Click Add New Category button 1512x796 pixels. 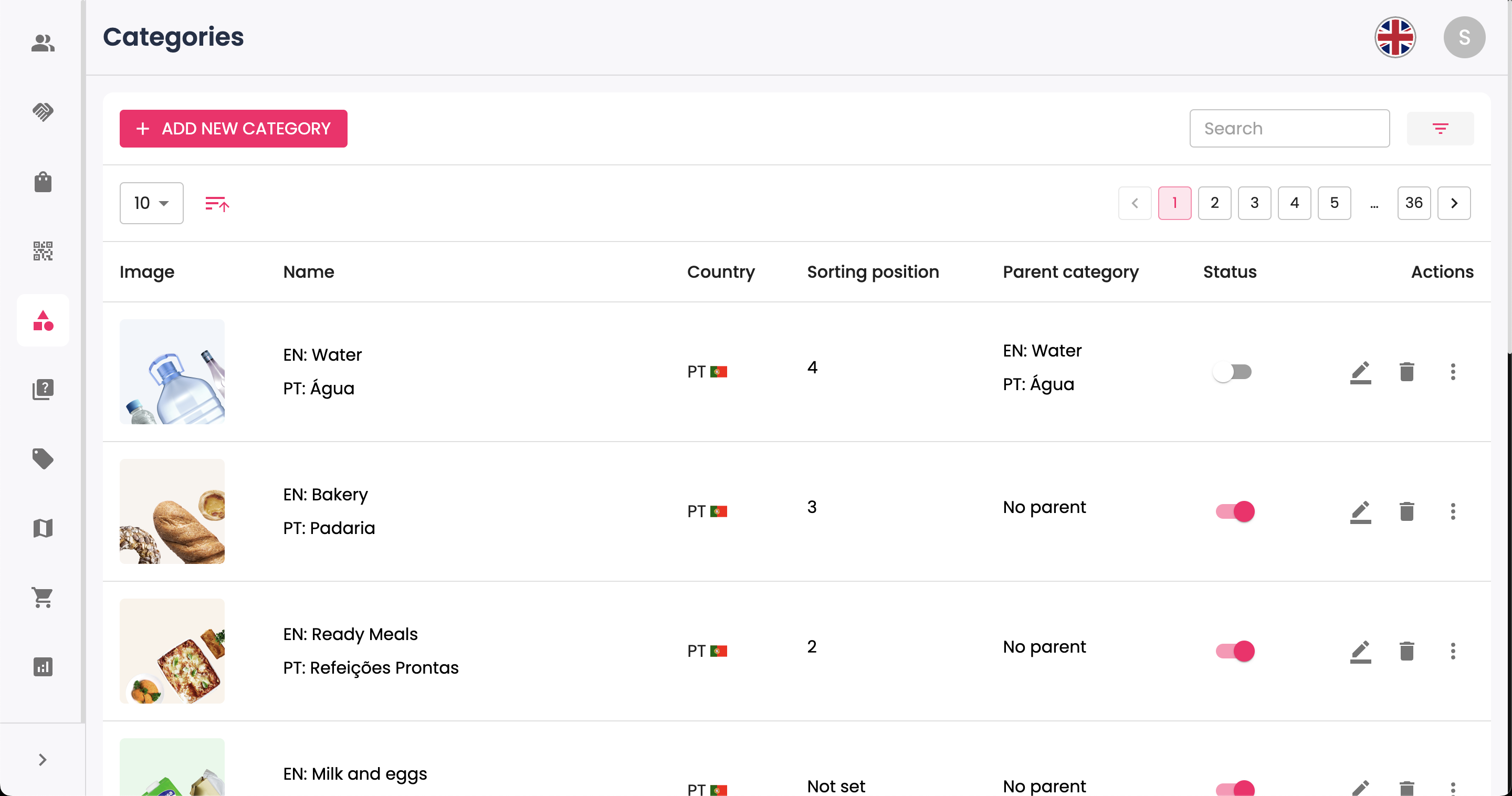[x=234, y=129]
